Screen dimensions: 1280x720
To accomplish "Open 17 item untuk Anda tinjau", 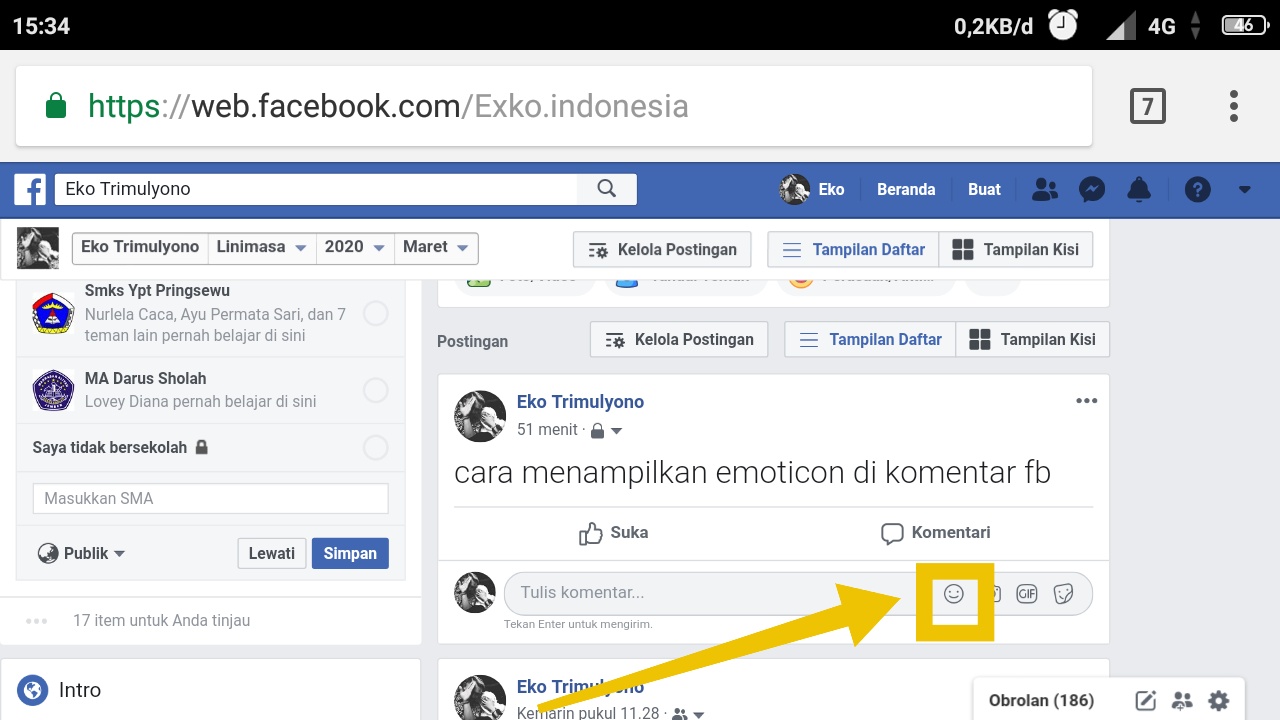I will point(161,621).
